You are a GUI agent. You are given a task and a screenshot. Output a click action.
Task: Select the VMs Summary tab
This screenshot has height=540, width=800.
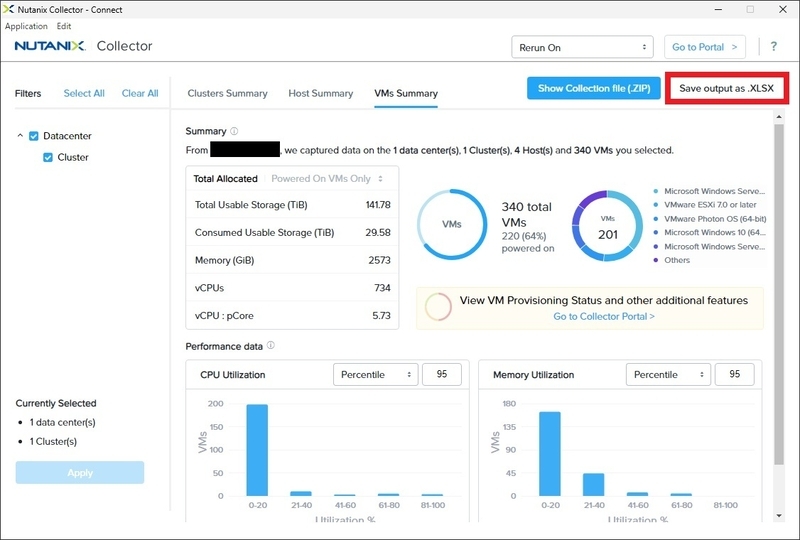(x=406, y=93)
